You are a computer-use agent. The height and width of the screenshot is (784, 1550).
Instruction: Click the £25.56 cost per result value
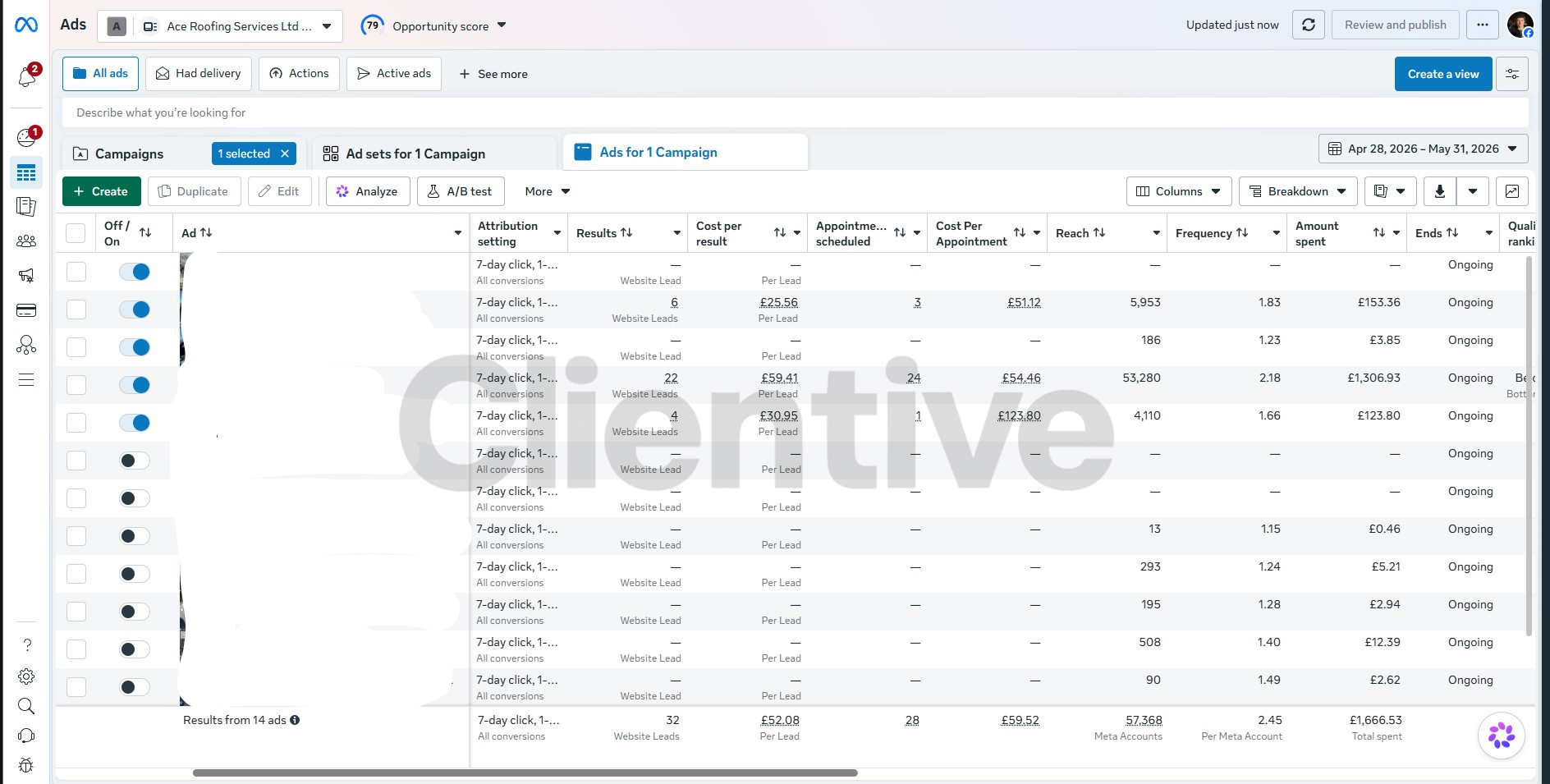tap(779, 302)
